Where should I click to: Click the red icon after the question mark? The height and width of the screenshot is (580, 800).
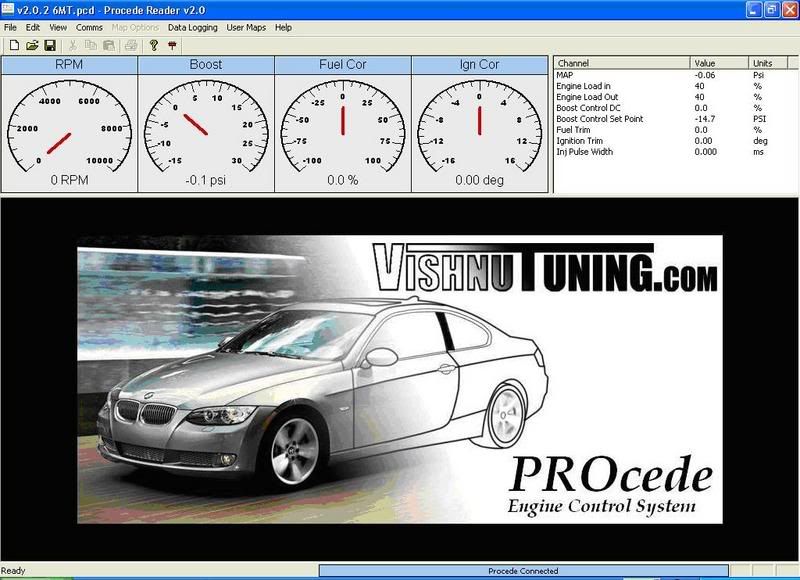pos(173,45)
